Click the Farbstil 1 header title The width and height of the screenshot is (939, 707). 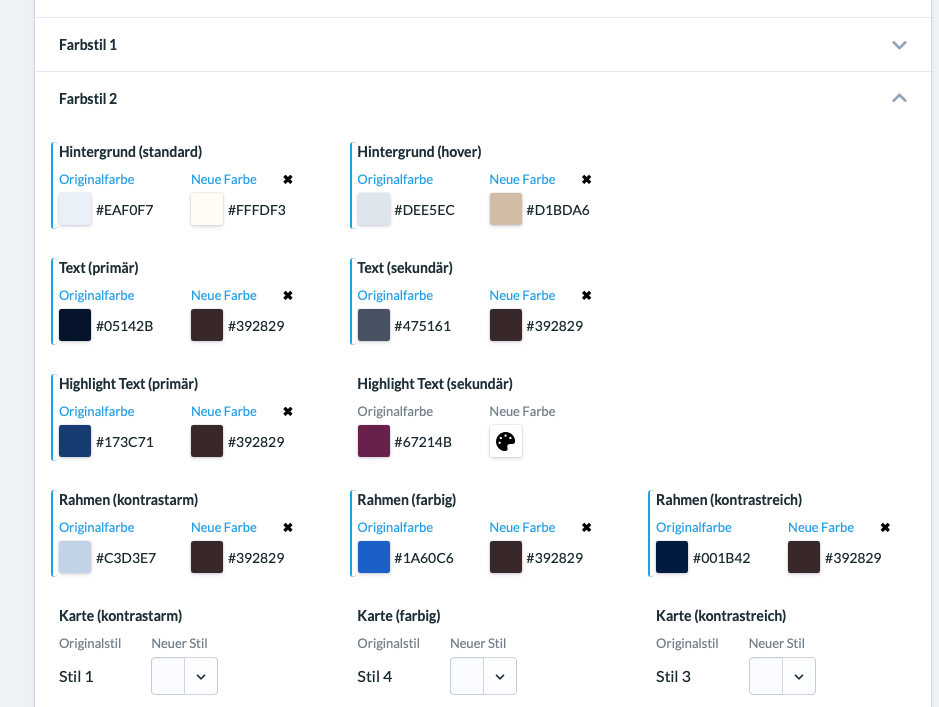click(x=88, y=45)
